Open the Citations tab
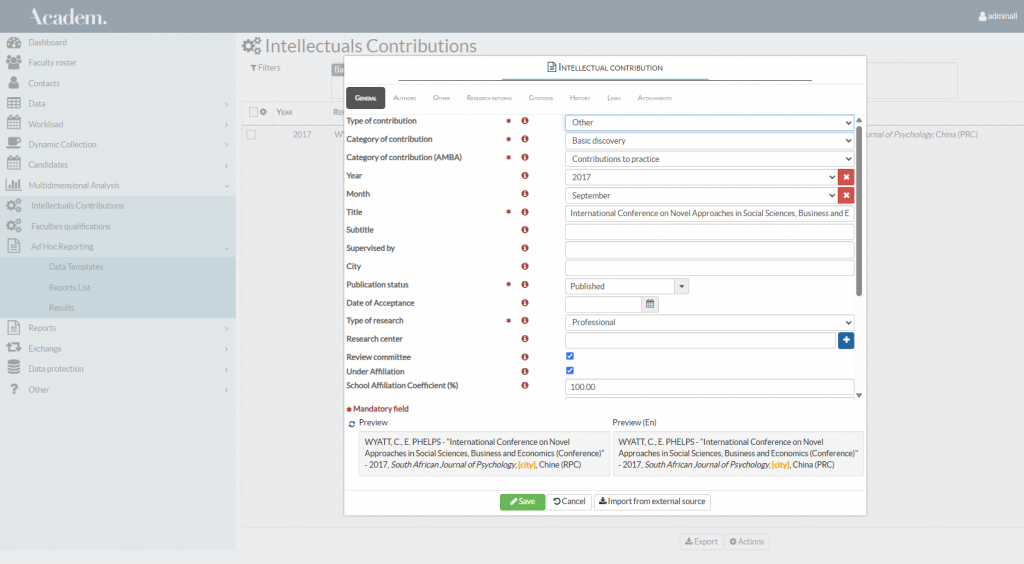 tap(540, 98)
